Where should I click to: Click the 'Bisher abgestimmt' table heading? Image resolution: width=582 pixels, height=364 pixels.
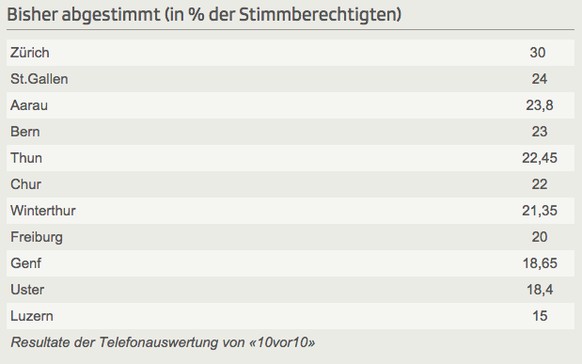point(204,15)
